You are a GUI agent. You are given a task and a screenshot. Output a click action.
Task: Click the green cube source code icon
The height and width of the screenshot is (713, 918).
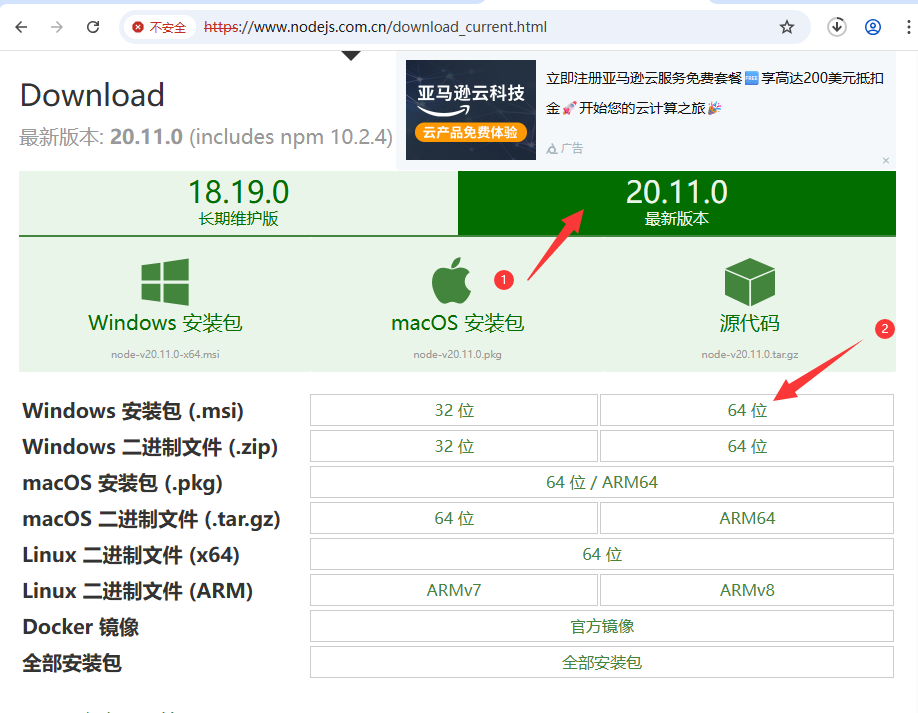point(749,282)
